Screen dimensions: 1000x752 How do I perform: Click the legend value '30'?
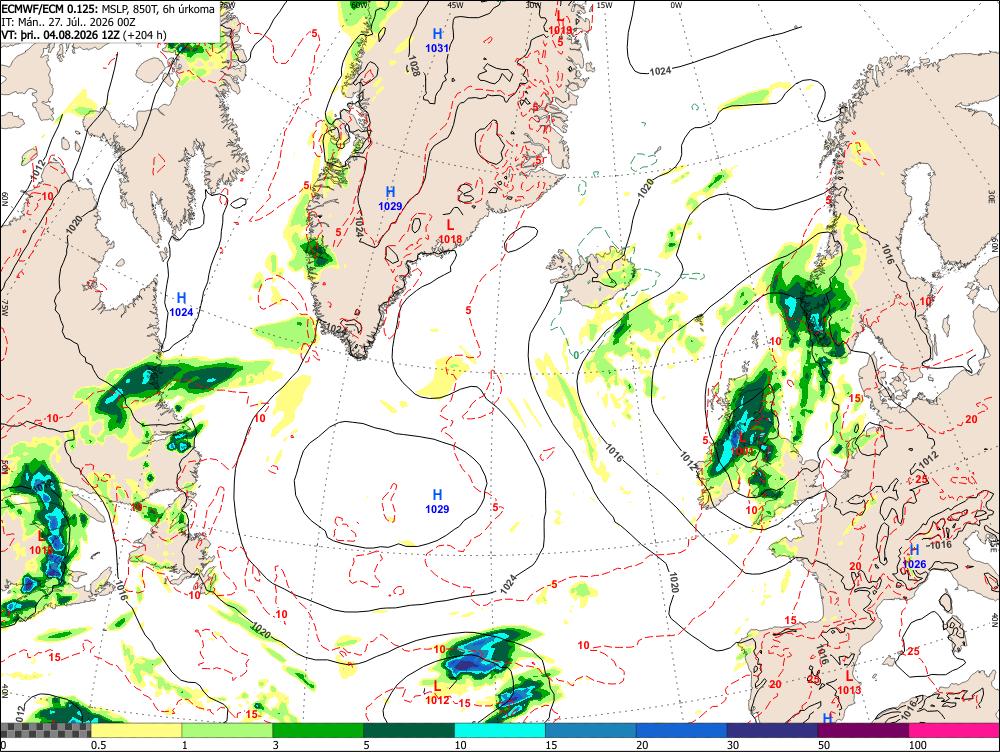(x=733, y=745)
